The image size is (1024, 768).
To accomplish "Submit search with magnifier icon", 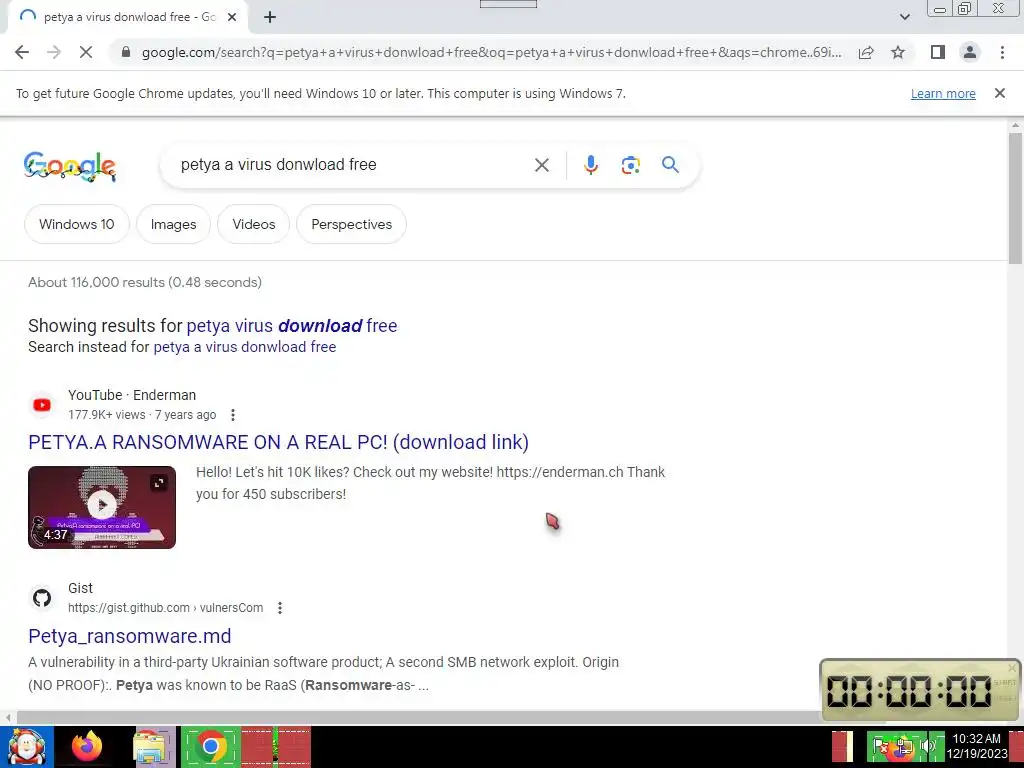I will (670, 165).
